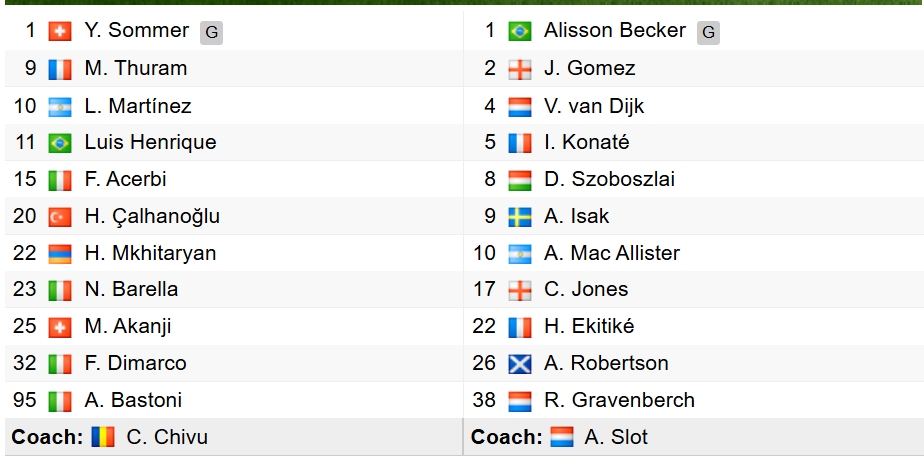Click shirt number 95 beside A. Bastoni
This screenshot has height=465, width=924.
pyautogui.click(x=25, y=400)
